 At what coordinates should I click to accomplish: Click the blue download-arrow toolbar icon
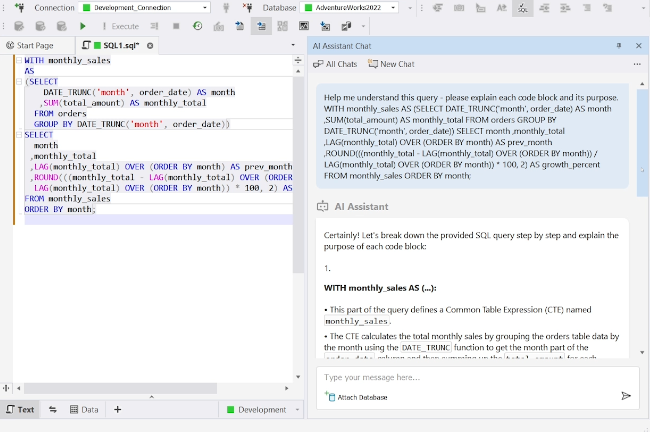325,26
